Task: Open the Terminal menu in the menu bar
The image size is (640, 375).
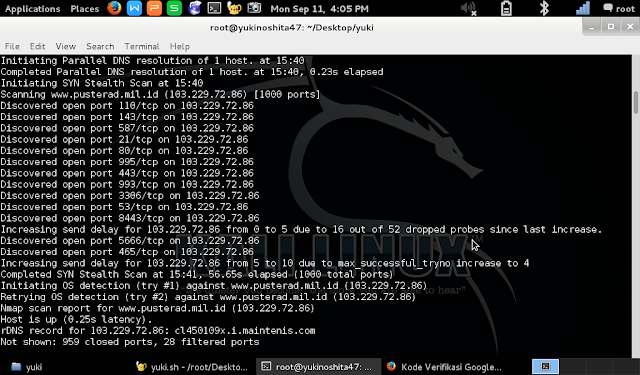Action: (x=142, y=47)
